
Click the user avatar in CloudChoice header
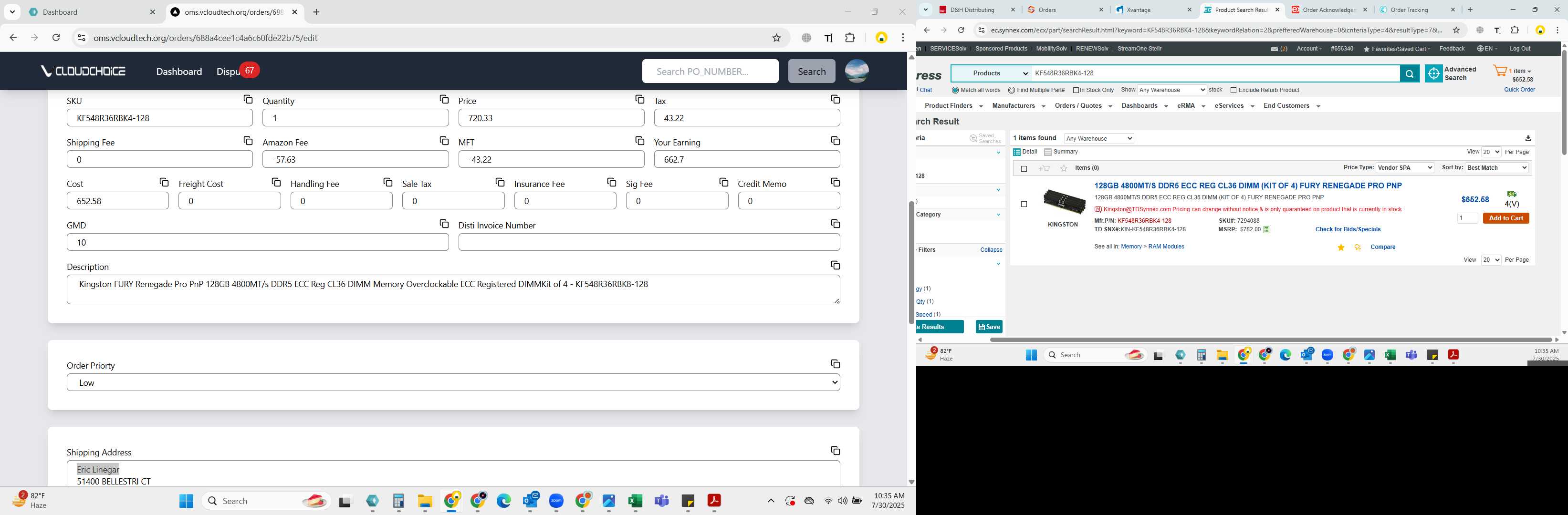857,71
